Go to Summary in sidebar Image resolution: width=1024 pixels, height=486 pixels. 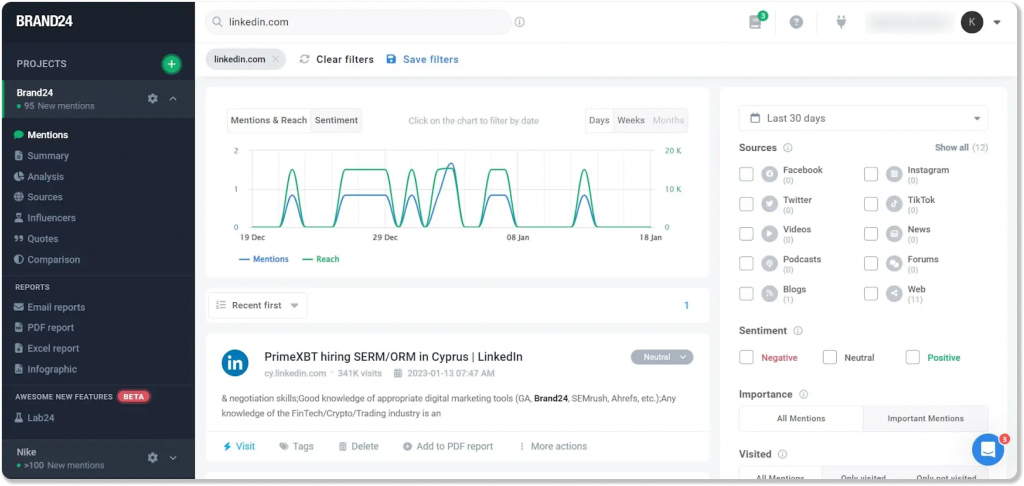click(x=41, y=156)
